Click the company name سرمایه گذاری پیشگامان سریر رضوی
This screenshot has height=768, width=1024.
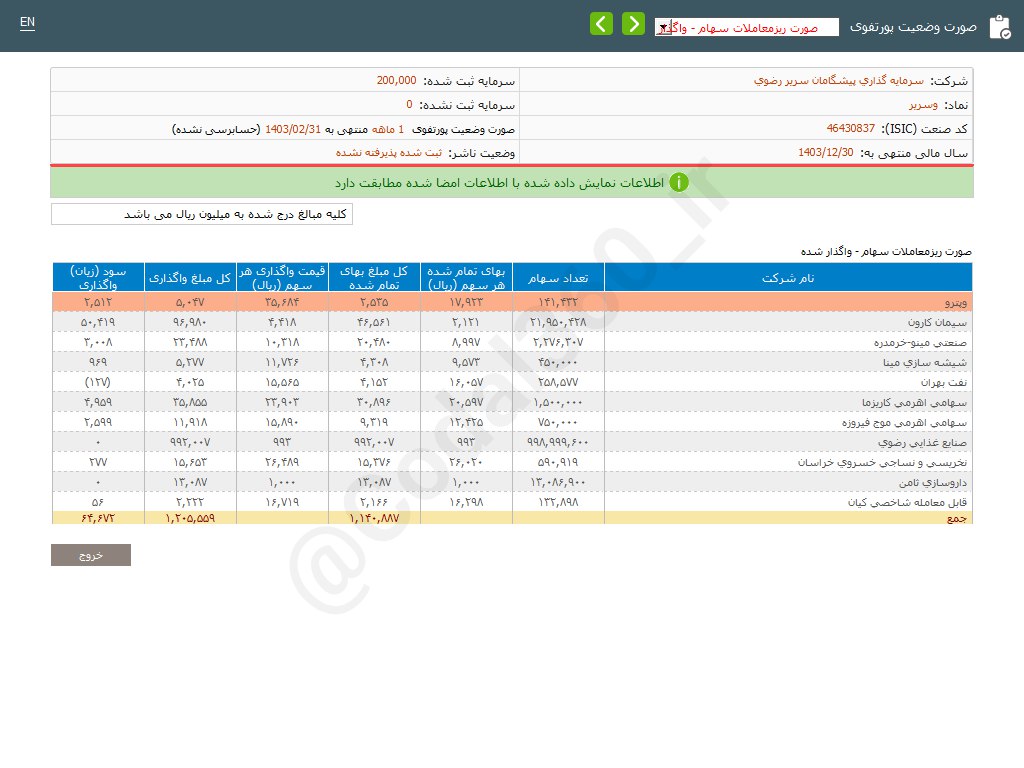[839, 81]
